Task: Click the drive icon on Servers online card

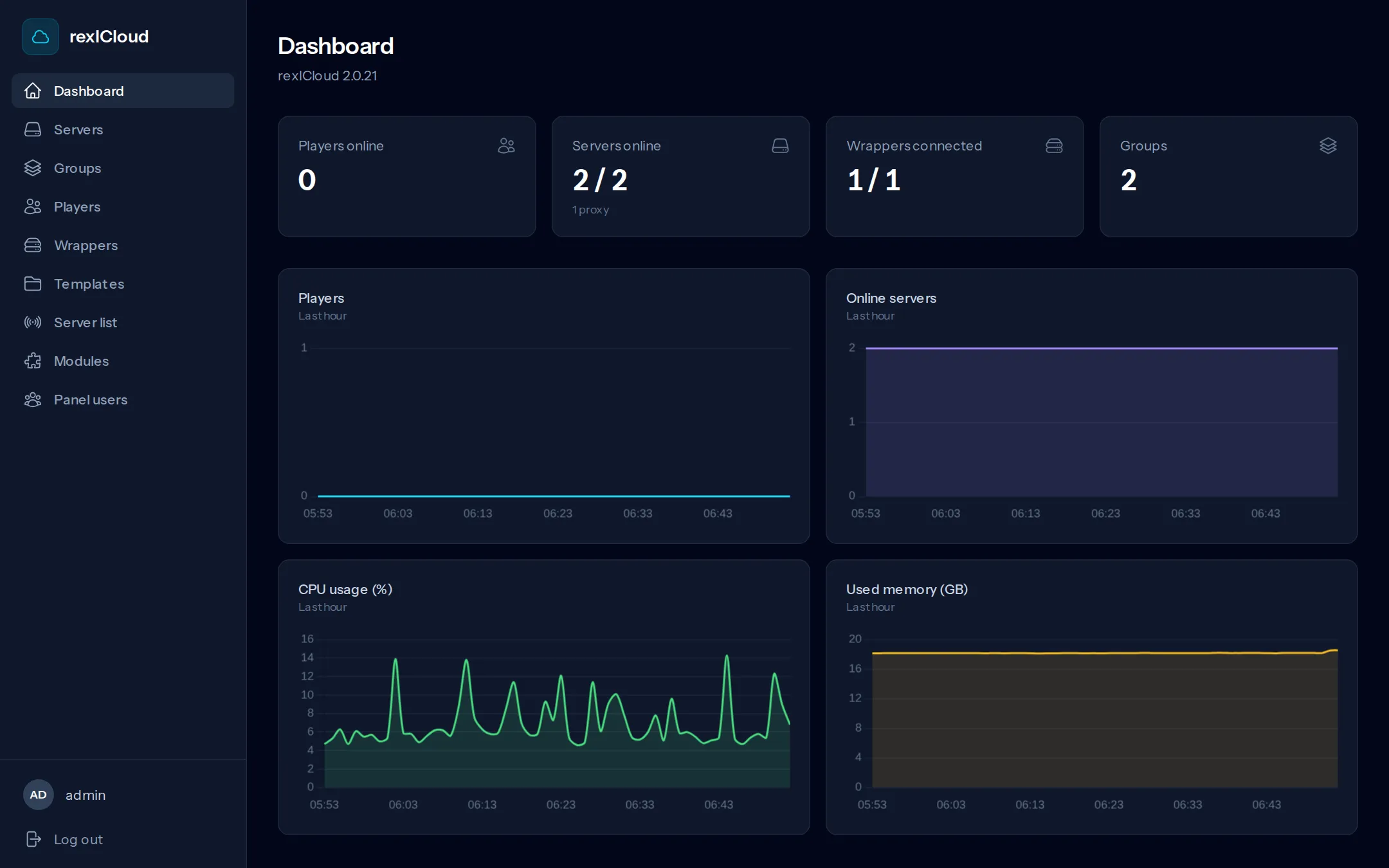Action: pyautogui.click(x=781, y=146)
